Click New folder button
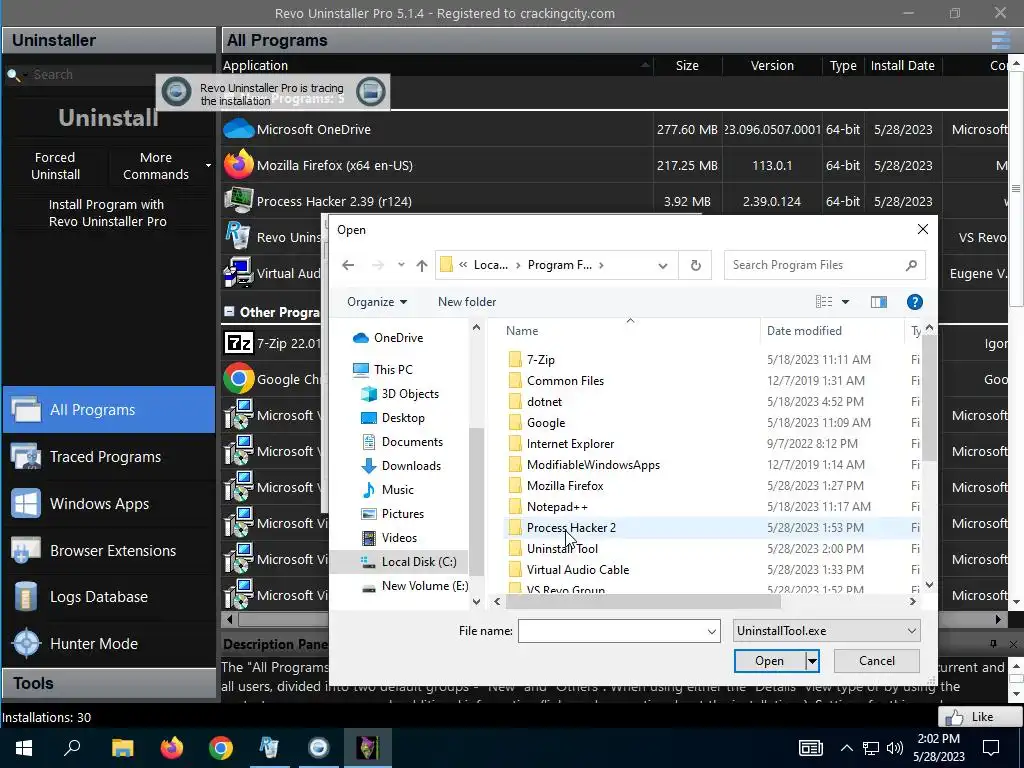This screenshot has height=768, width=1024. 467,302
